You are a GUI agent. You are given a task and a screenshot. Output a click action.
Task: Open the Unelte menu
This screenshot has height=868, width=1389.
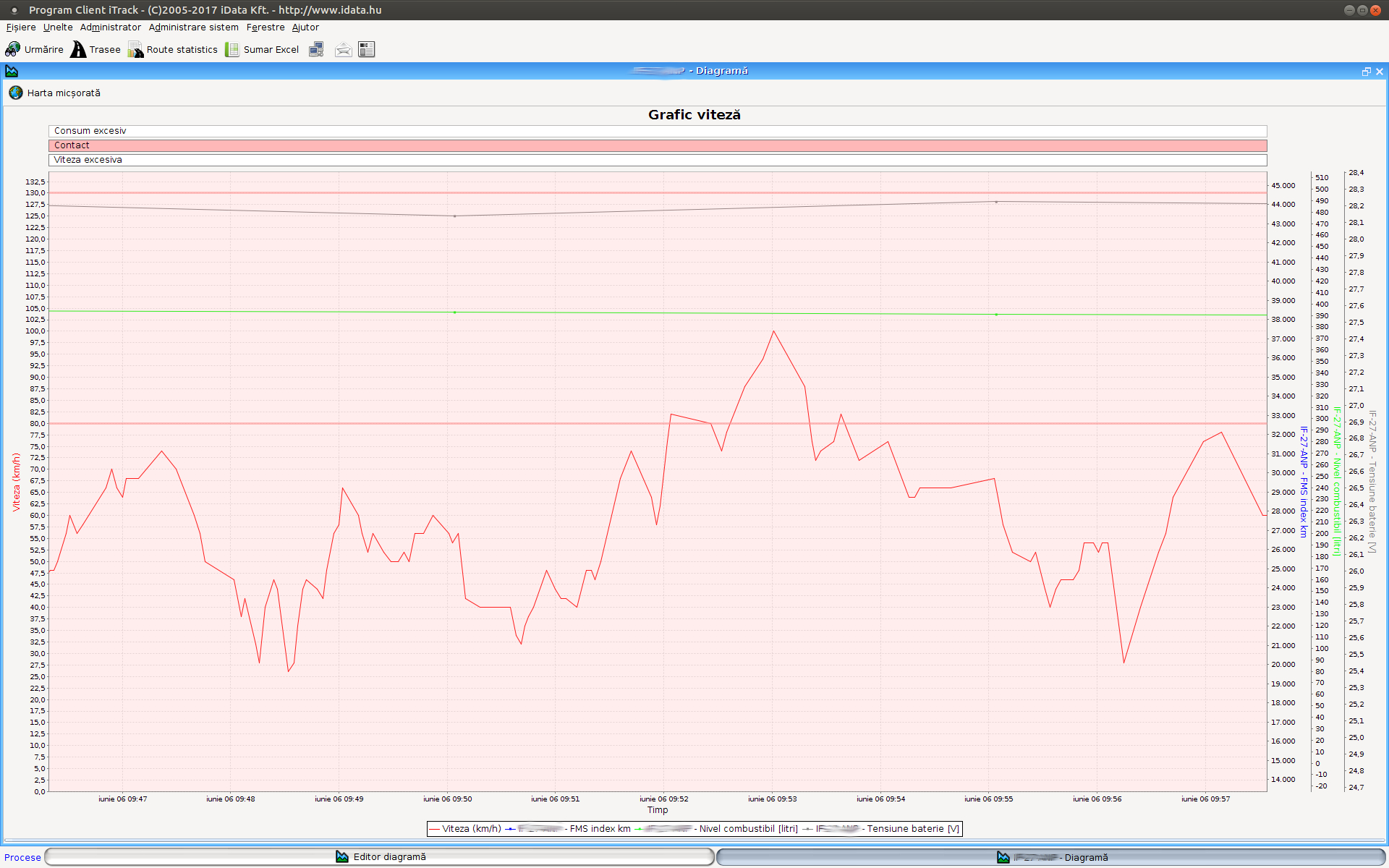coord(58,27)
